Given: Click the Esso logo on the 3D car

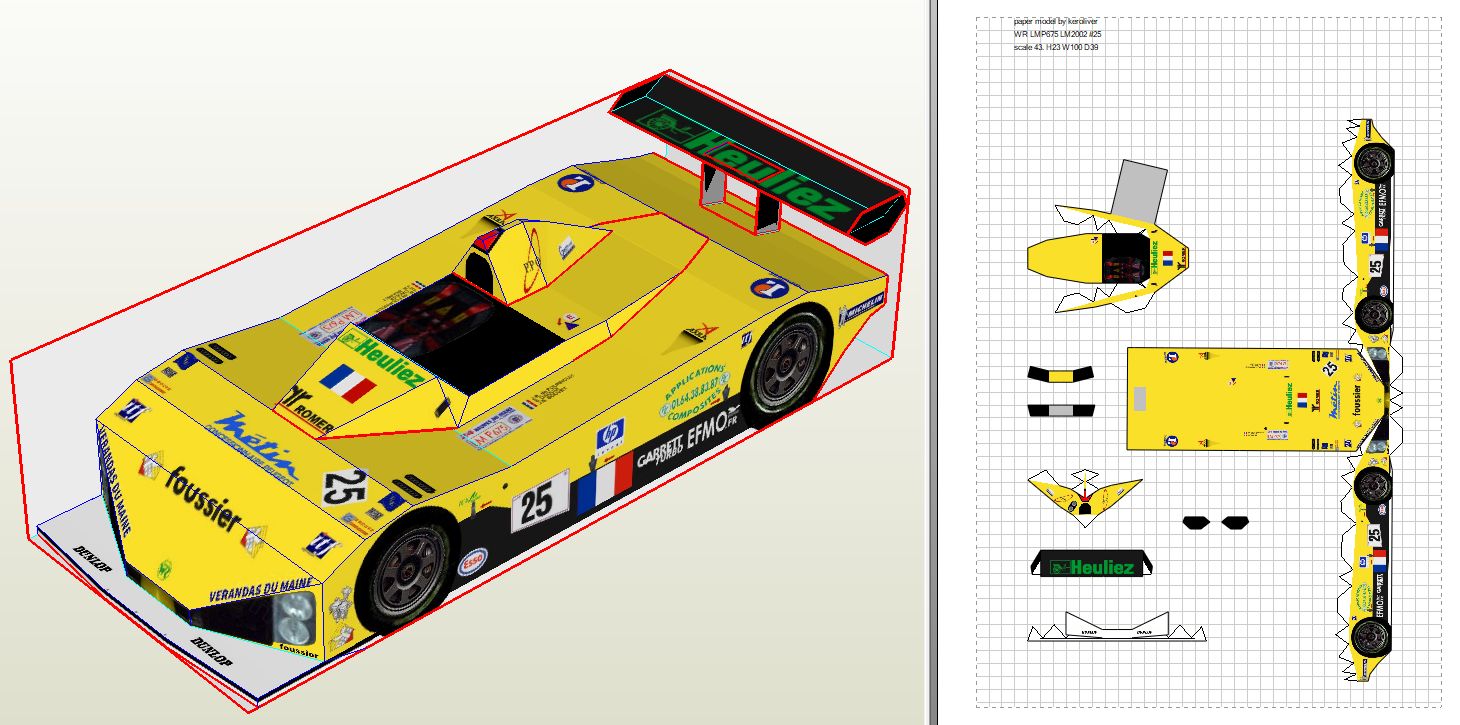Looking at the screenshot, I should (472, 565).
